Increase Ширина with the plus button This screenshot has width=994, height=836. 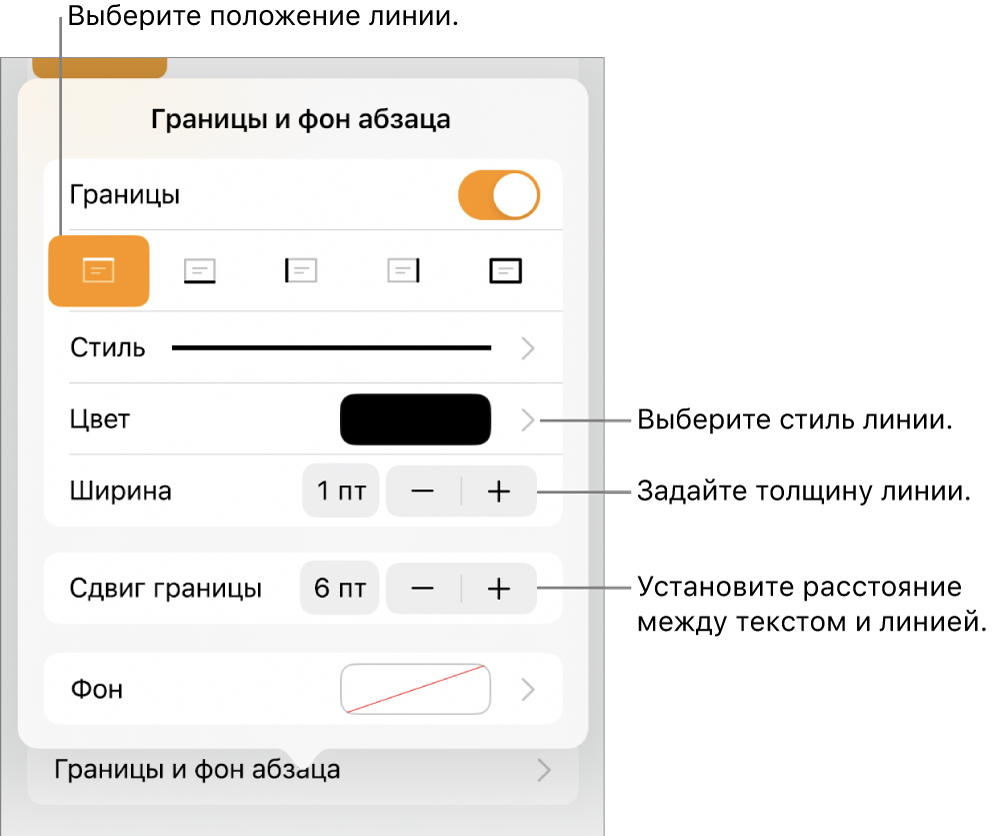click(x=499, y=491)
